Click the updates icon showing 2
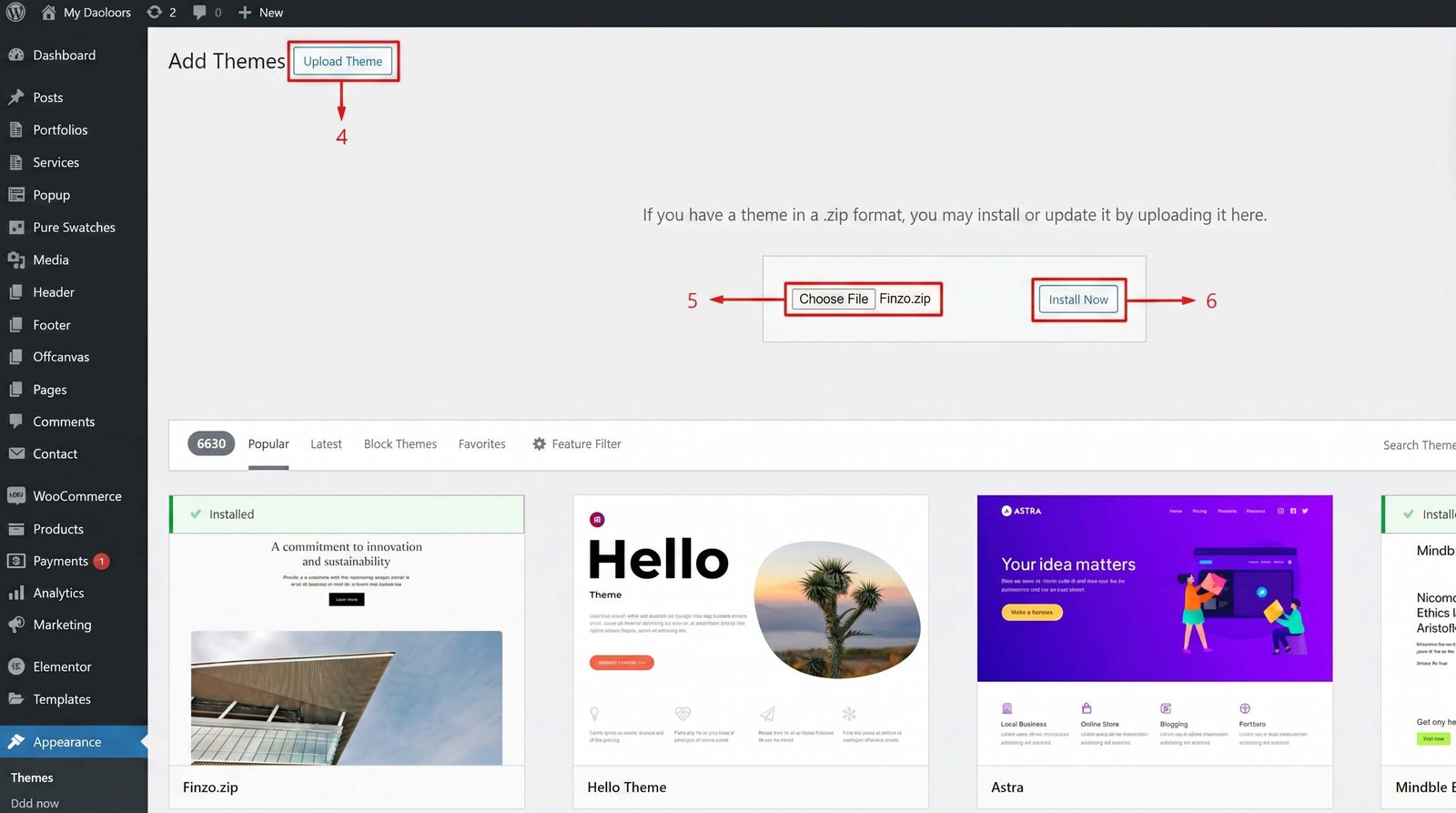Image resolution: width=1456 pixels, height=813 pixels. click(155, 12)
